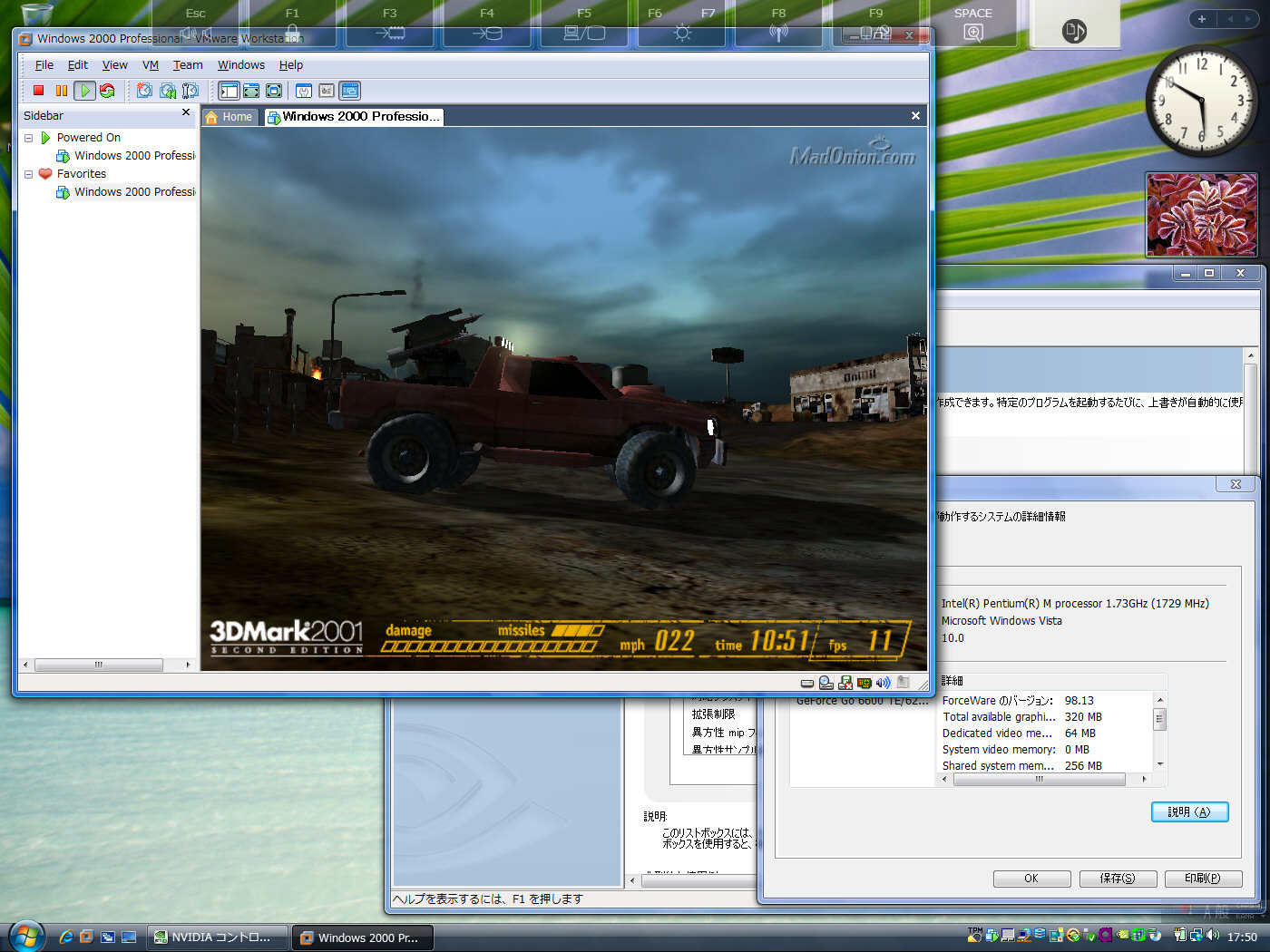
Task: Collapse the Favorites tree group
Action: tap(28, 174)
